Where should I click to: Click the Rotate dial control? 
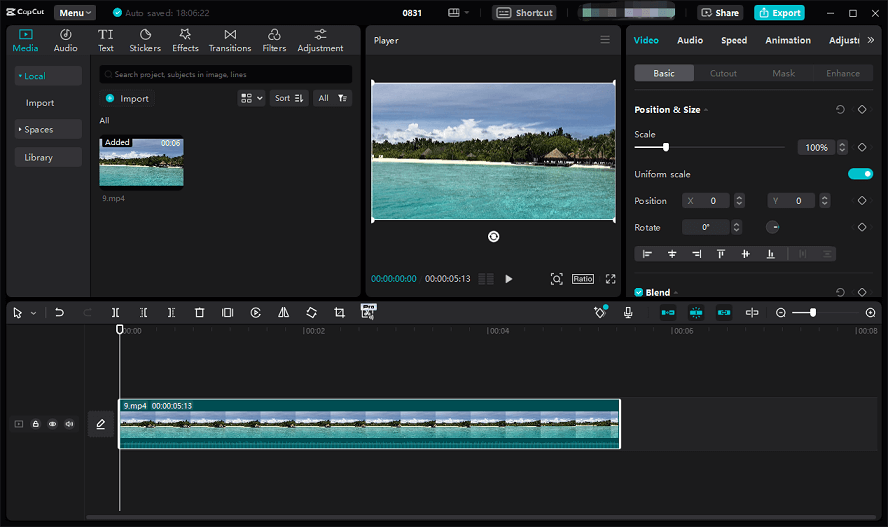[x=772, y=227]
